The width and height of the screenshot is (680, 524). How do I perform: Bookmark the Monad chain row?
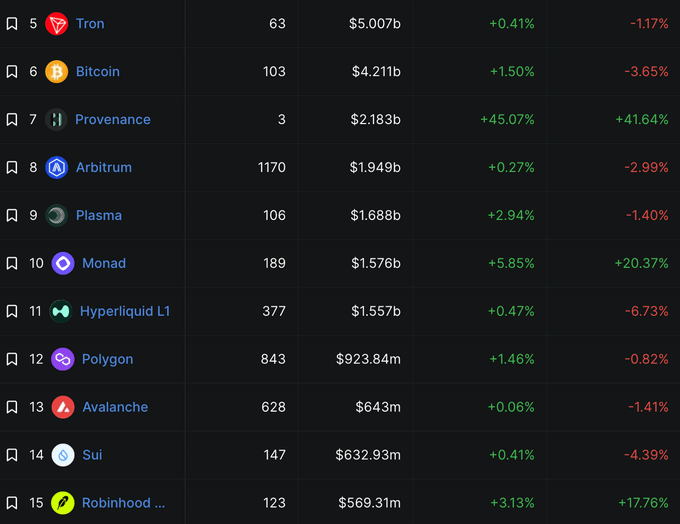pos(12,263)
